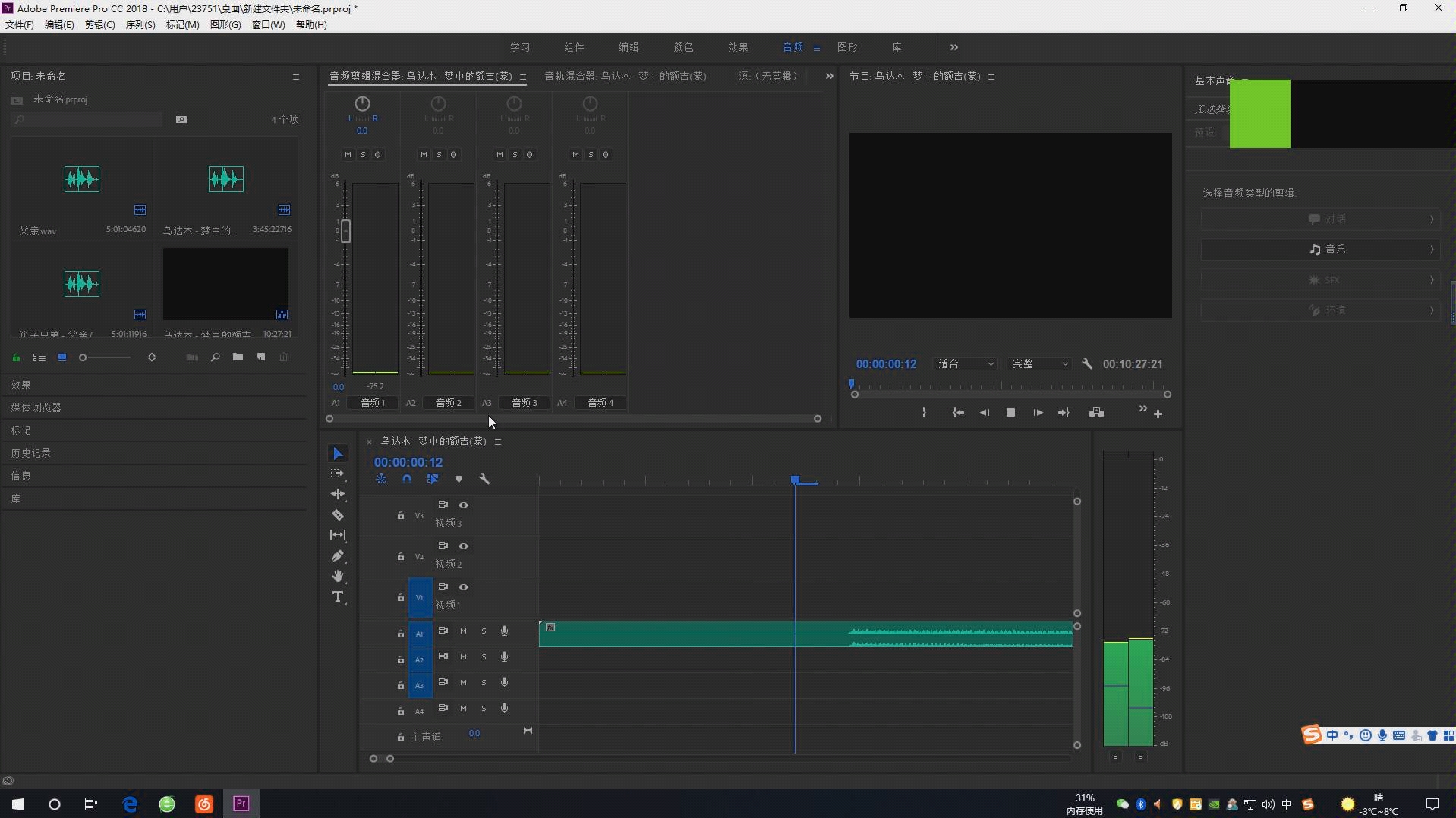Screen dimensions: 1456x818
Task: Open the 剪辑(C) menu
Action: [x=100, y=25]
